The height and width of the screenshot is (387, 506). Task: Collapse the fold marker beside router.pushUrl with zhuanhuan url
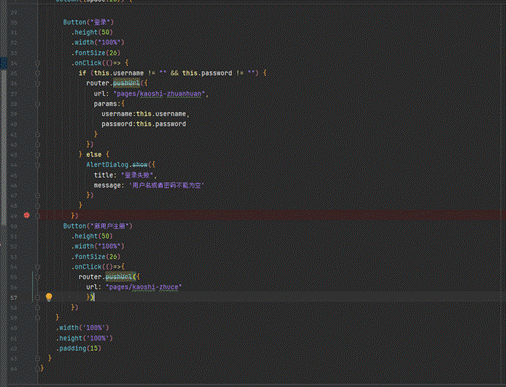pos(37,83)
